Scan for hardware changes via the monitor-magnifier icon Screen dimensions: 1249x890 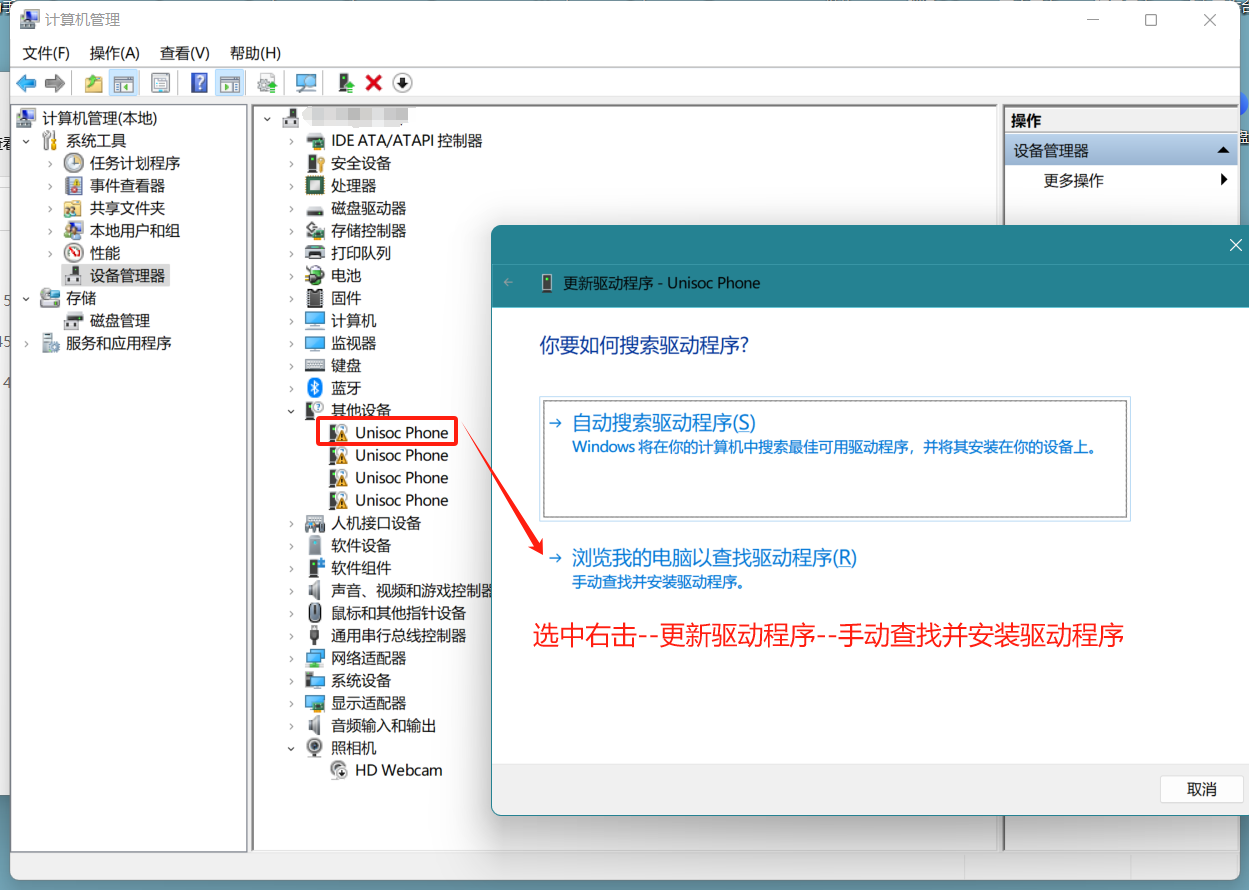coord(306,83)
